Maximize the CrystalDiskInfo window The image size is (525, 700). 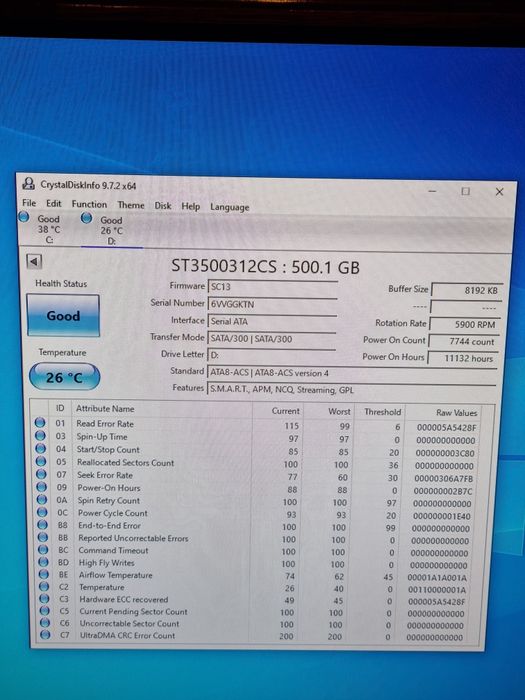[465, 191]
